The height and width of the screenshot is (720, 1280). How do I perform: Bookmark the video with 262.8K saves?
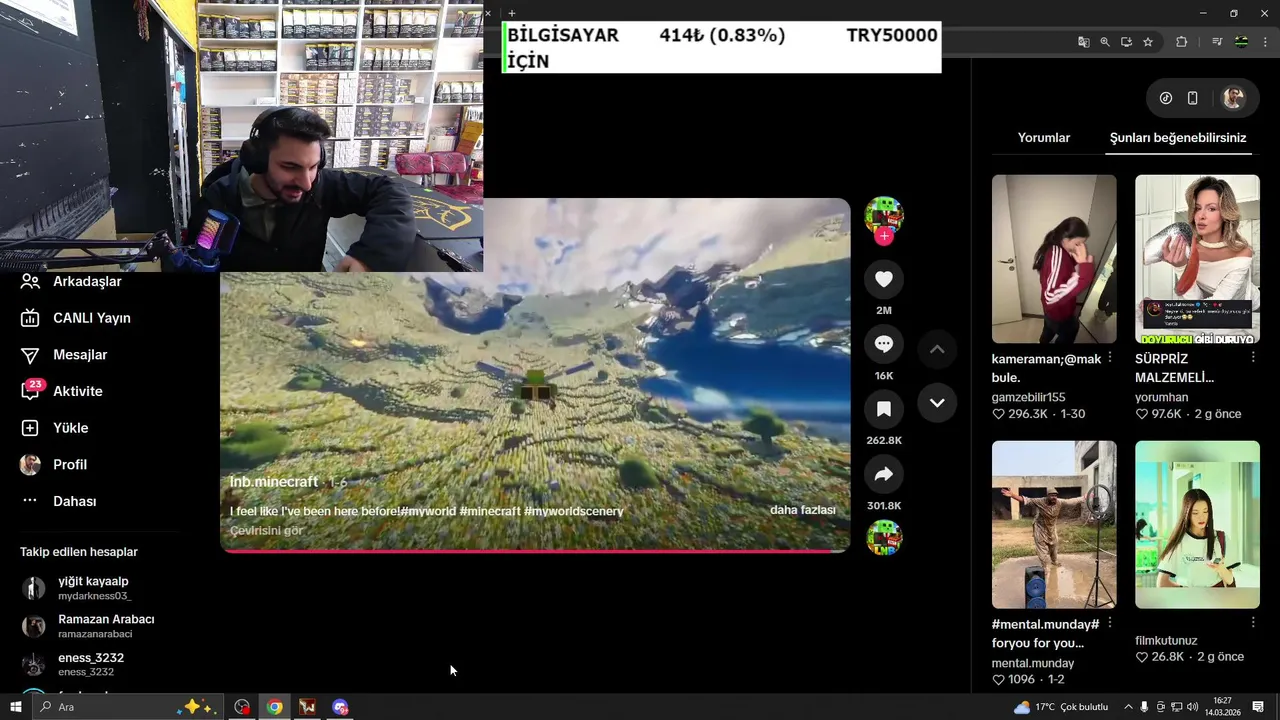pyautogui.click(x=884, y=409)
